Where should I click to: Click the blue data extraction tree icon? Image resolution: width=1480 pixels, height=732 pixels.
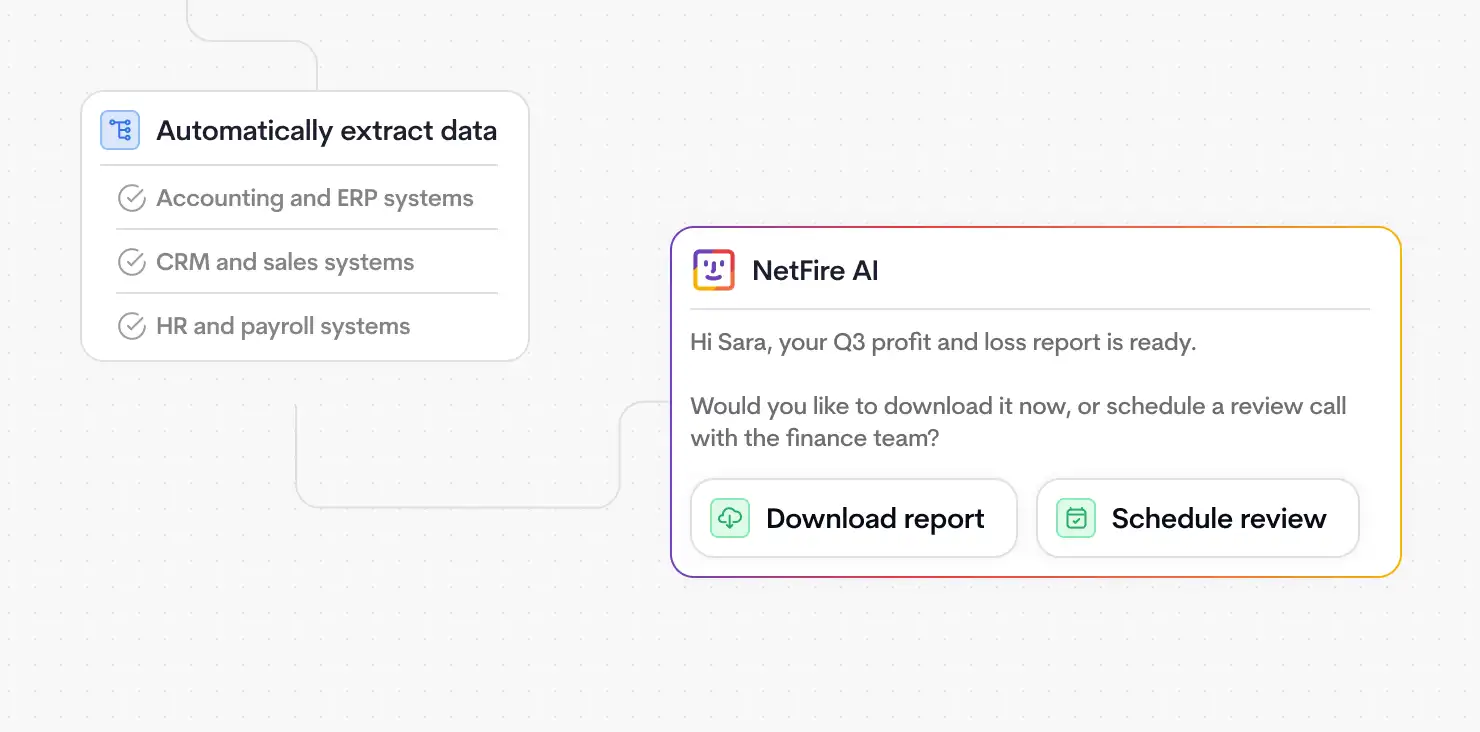(x=120, y=130)
